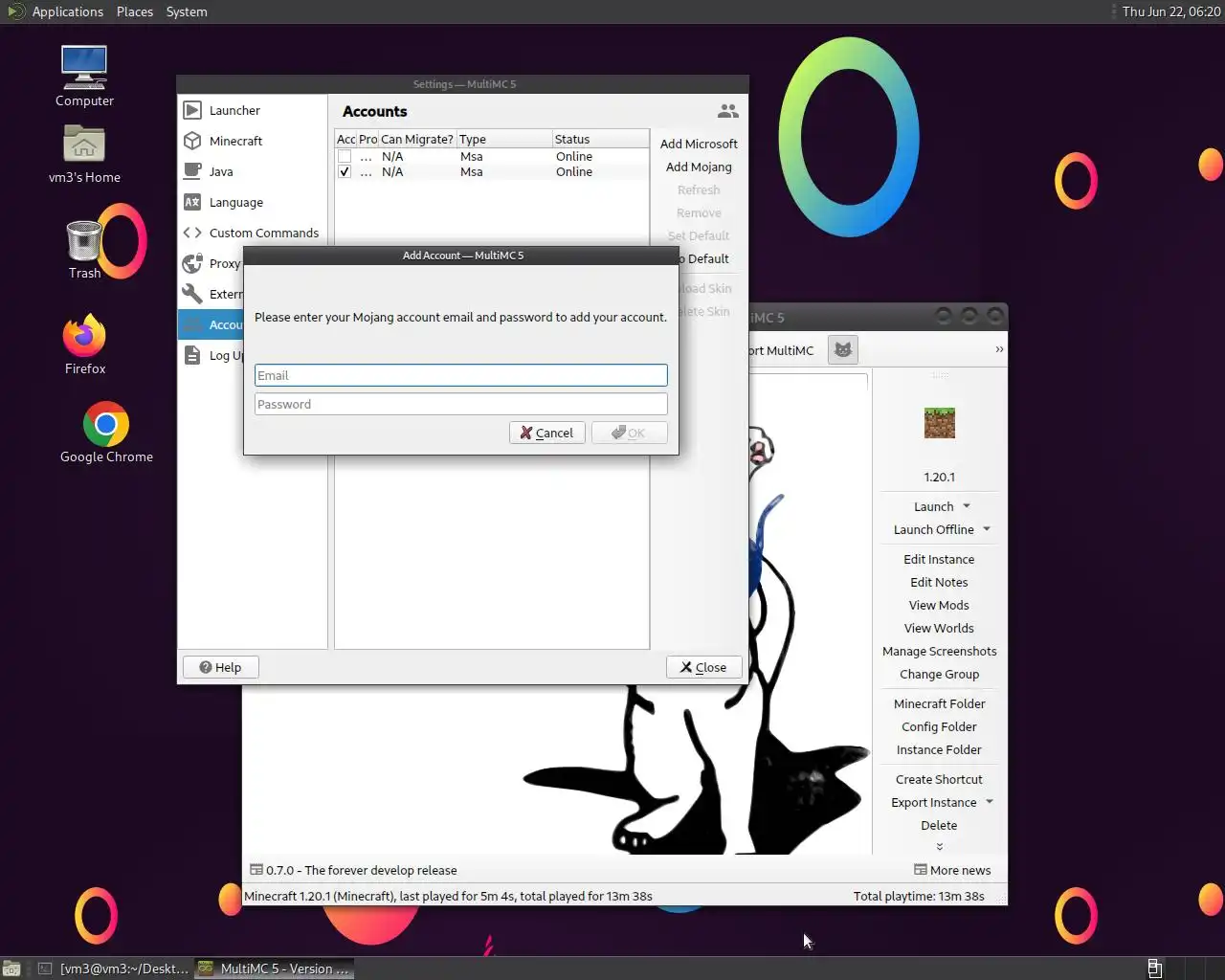Open the Launch Offline dropdown arrow
Image resolution: width=1225 pixels, height=980 pixels.
pos(987,529)
